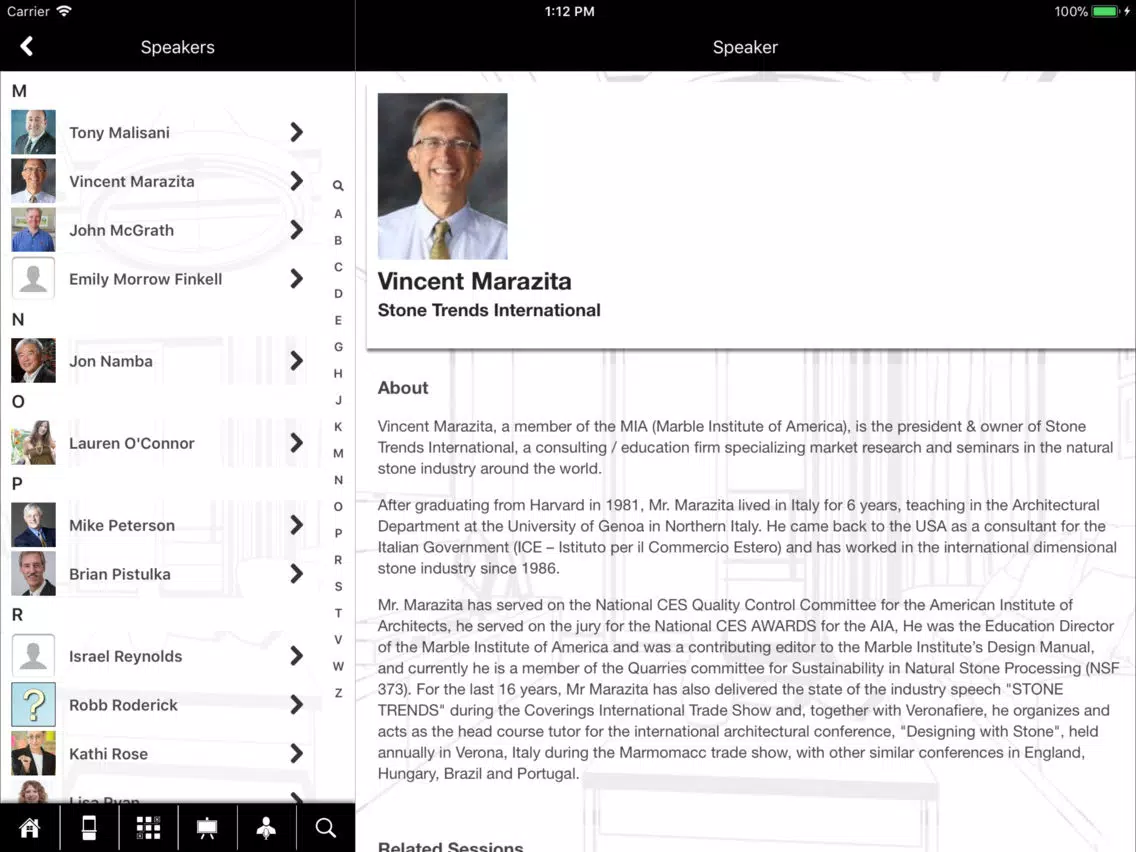1136x852 pixels.
Task: Jump to letter M in index
Action: pyautogui.click(x=338, y=454)
